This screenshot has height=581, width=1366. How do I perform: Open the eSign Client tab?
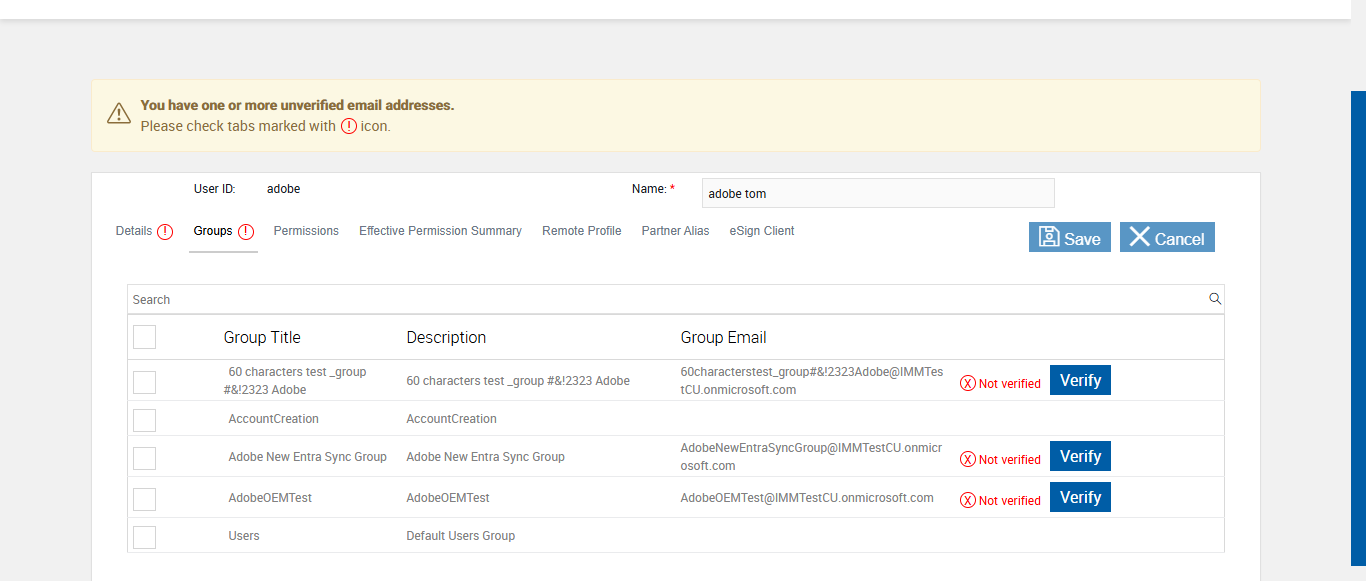[x=762, y=231]
